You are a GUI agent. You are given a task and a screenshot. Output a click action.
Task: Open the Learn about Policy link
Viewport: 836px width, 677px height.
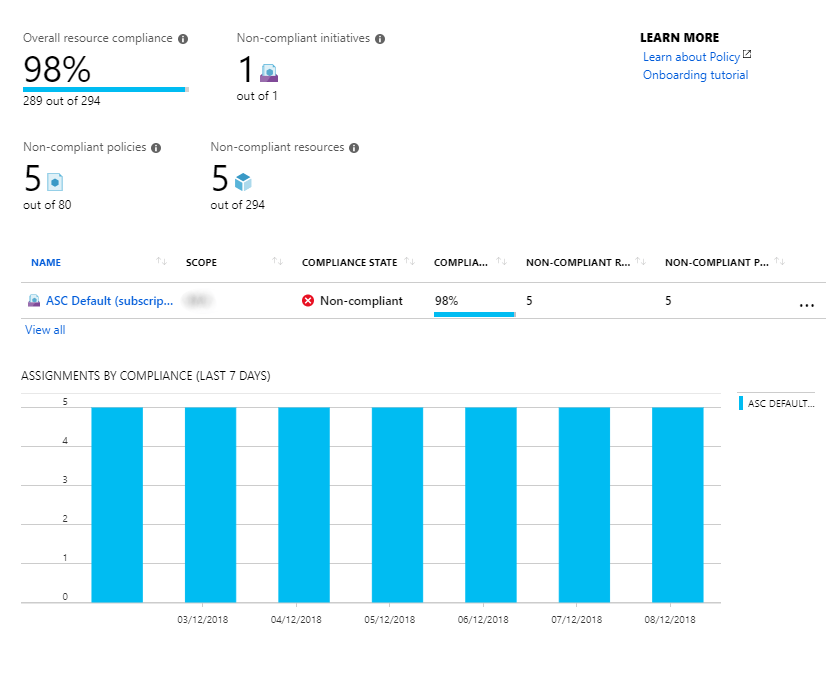690,56
